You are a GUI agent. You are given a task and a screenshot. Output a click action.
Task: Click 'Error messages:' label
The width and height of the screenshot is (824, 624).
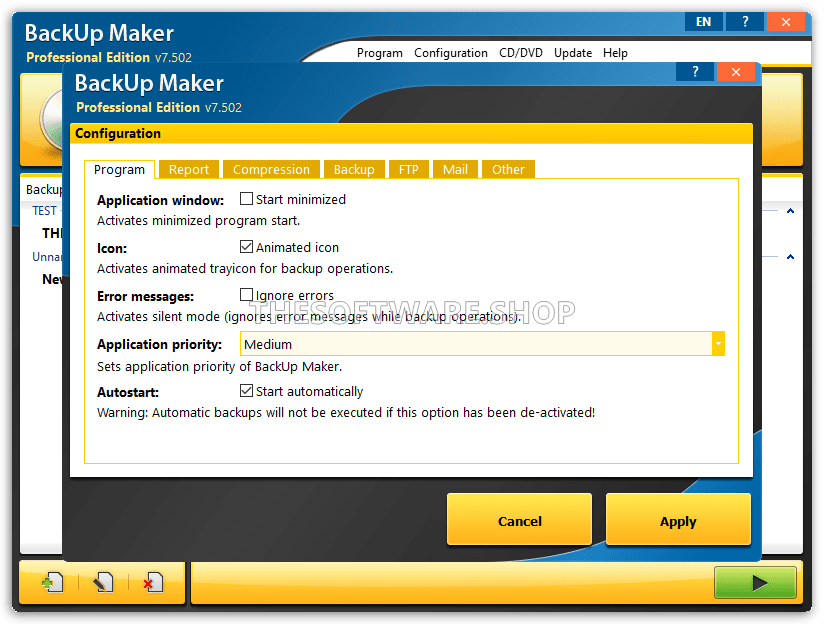coord(146,296)
